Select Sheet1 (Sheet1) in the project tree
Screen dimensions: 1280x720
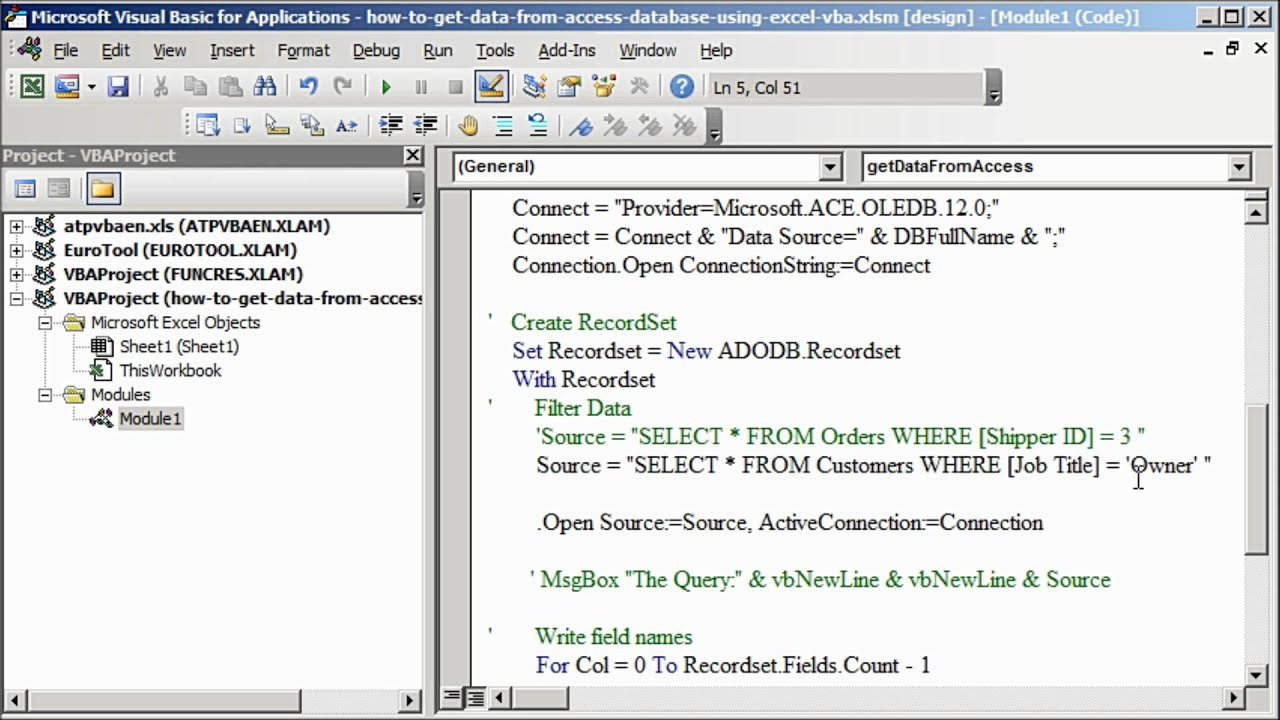pos(178,346)
